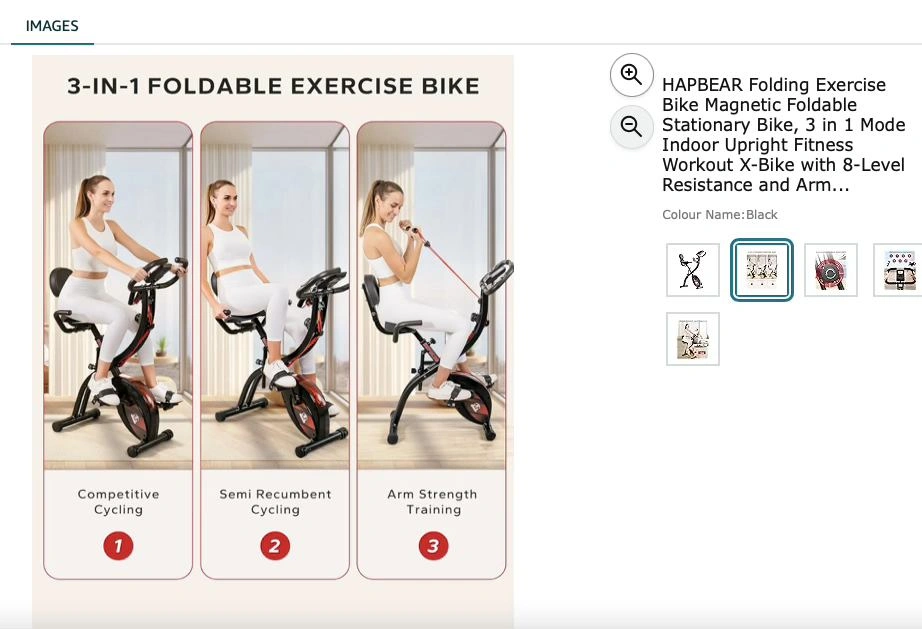Viewport: 922px width, 629px height.
Task: Click the zoom out magnifier icon
Action: (x=631, y=127)
